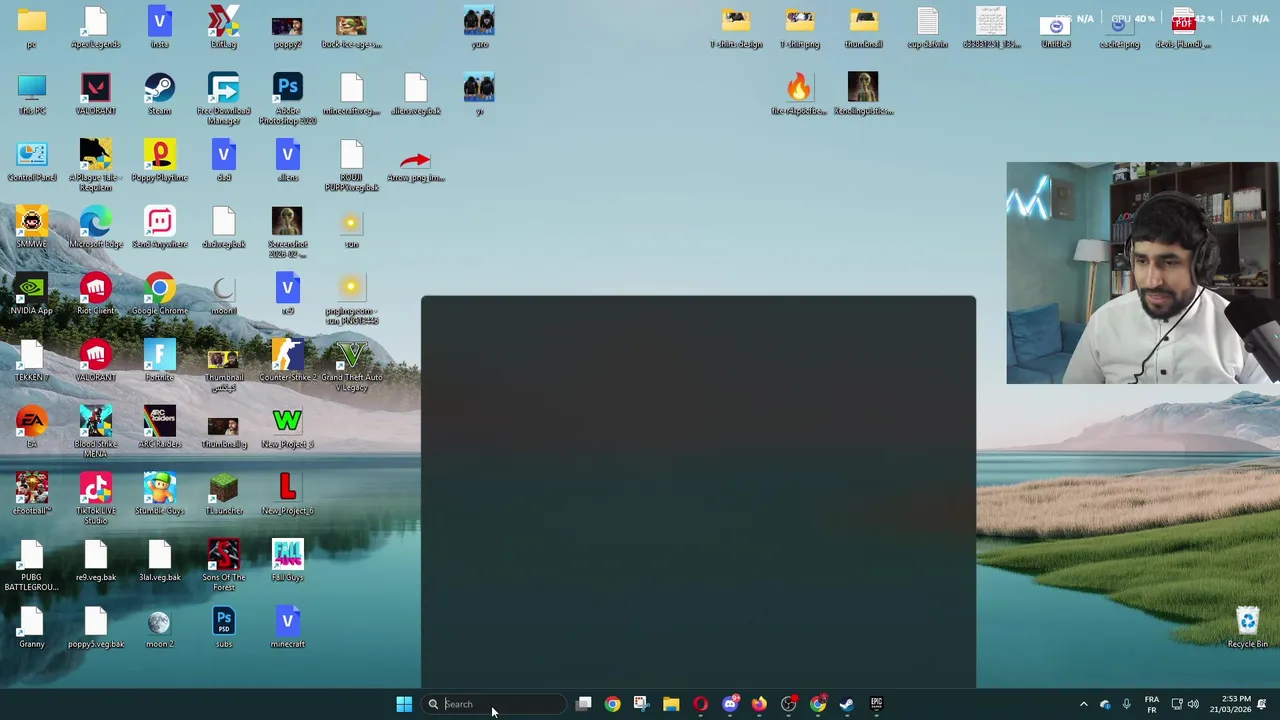Image resolution: width=1280 pixels, height=720 pixels.
Task: Select the PUBG BATTLEGROUNDS shortcut
Action: point(31,565)
